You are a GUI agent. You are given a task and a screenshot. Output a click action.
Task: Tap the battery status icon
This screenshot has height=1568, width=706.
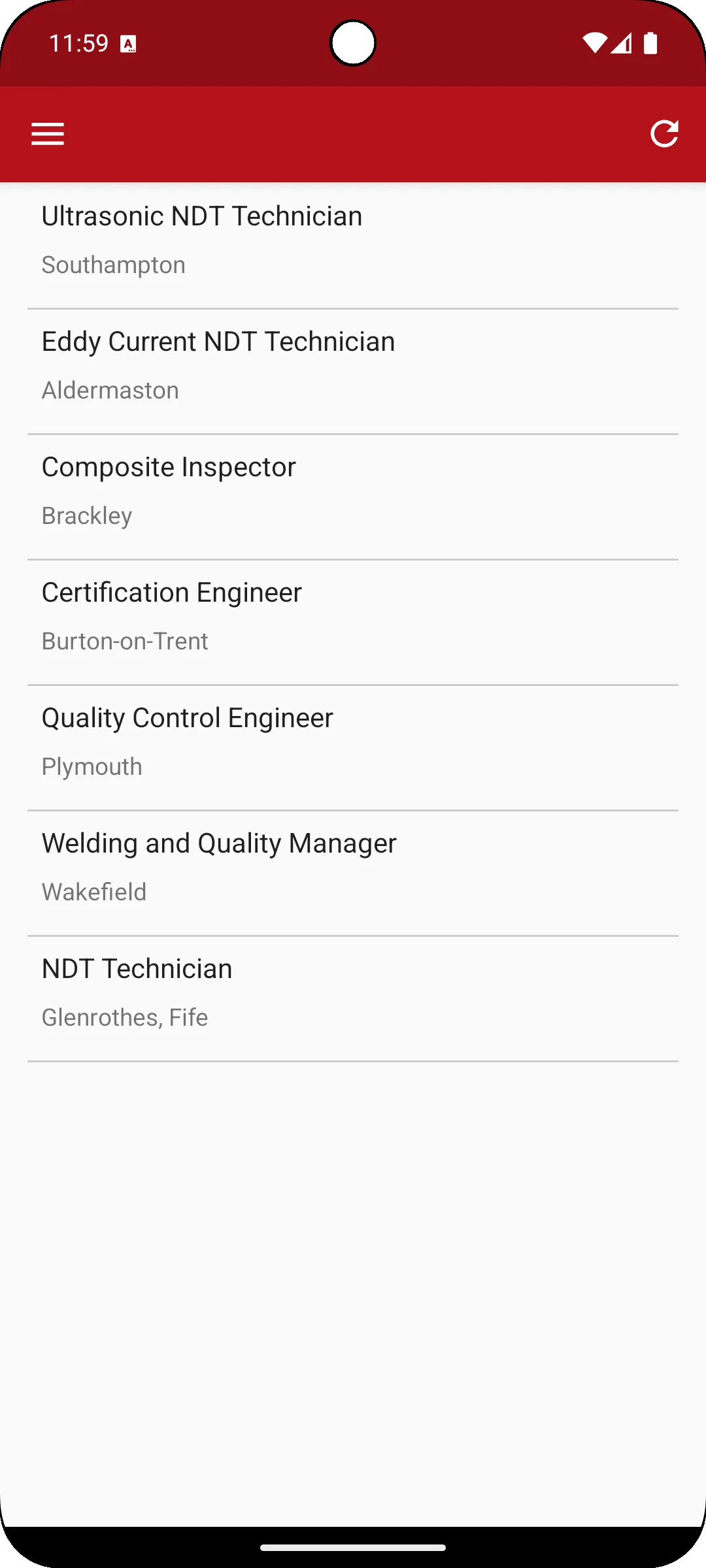[x=650, y=43]
